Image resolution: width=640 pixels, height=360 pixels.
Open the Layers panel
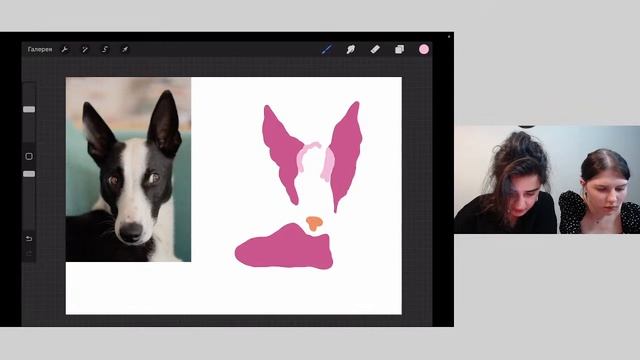click(400, 49)
